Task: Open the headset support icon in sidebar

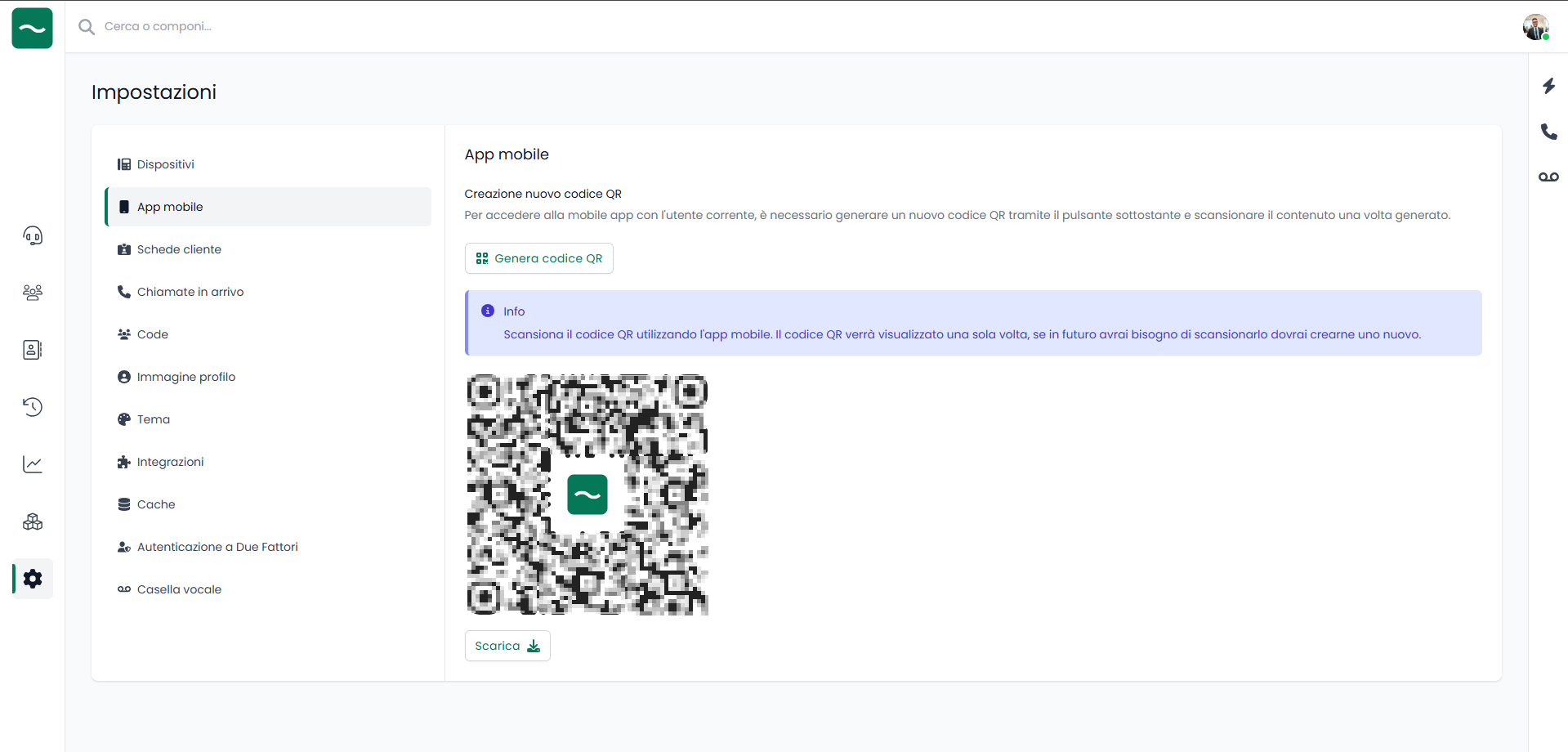Action: [33, 236]
